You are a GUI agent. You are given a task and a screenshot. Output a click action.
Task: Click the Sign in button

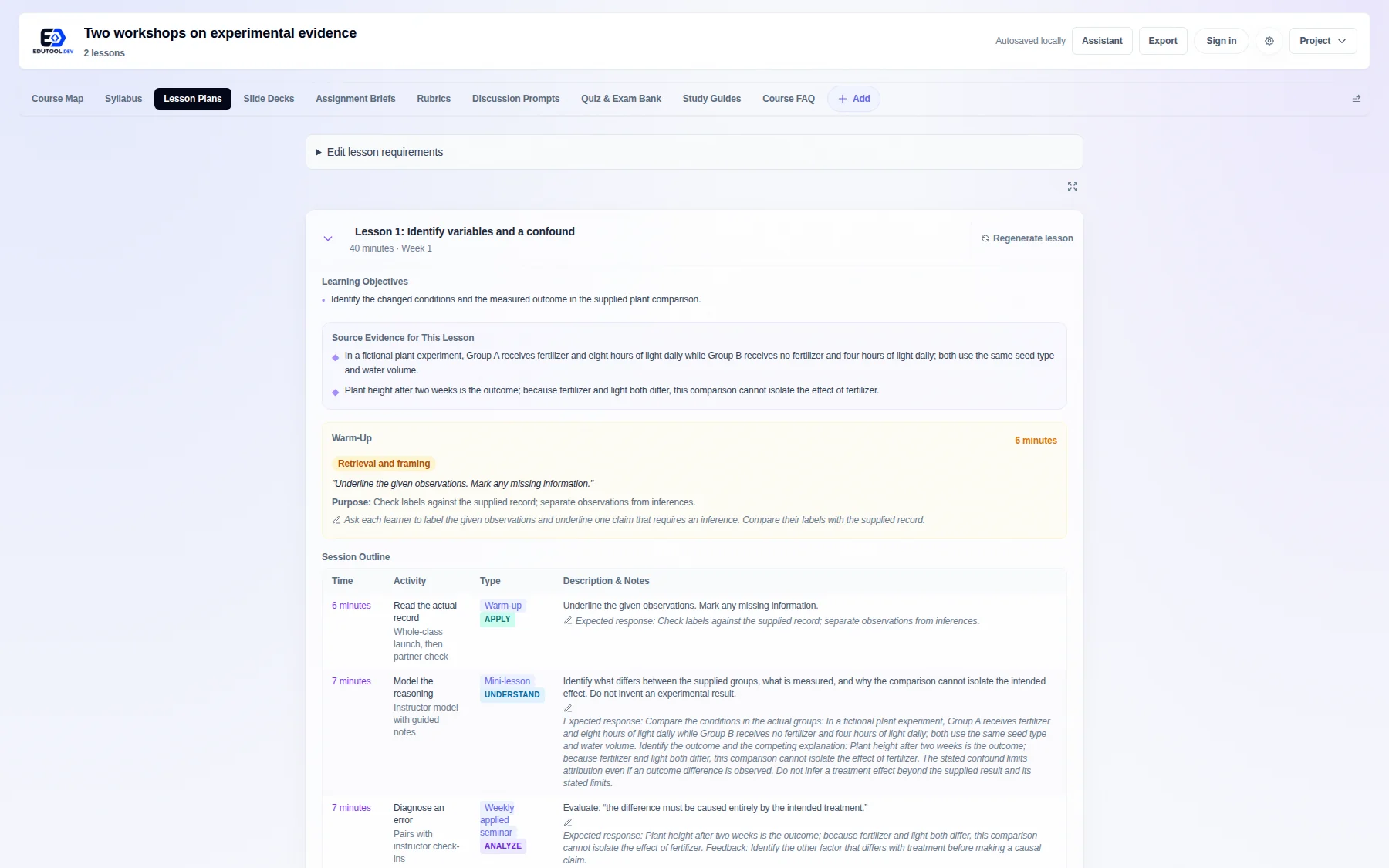[1222, 41]
